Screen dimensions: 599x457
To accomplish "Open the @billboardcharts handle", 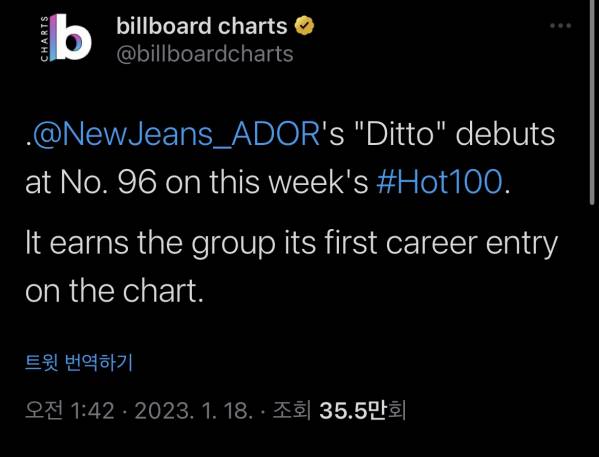I will pos(205,53).
